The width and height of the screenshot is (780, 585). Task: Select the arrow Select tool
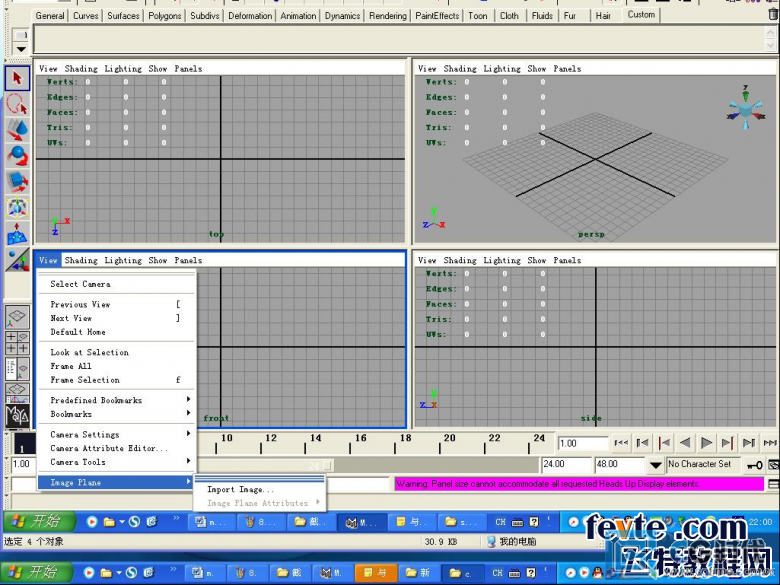[17, 78]
